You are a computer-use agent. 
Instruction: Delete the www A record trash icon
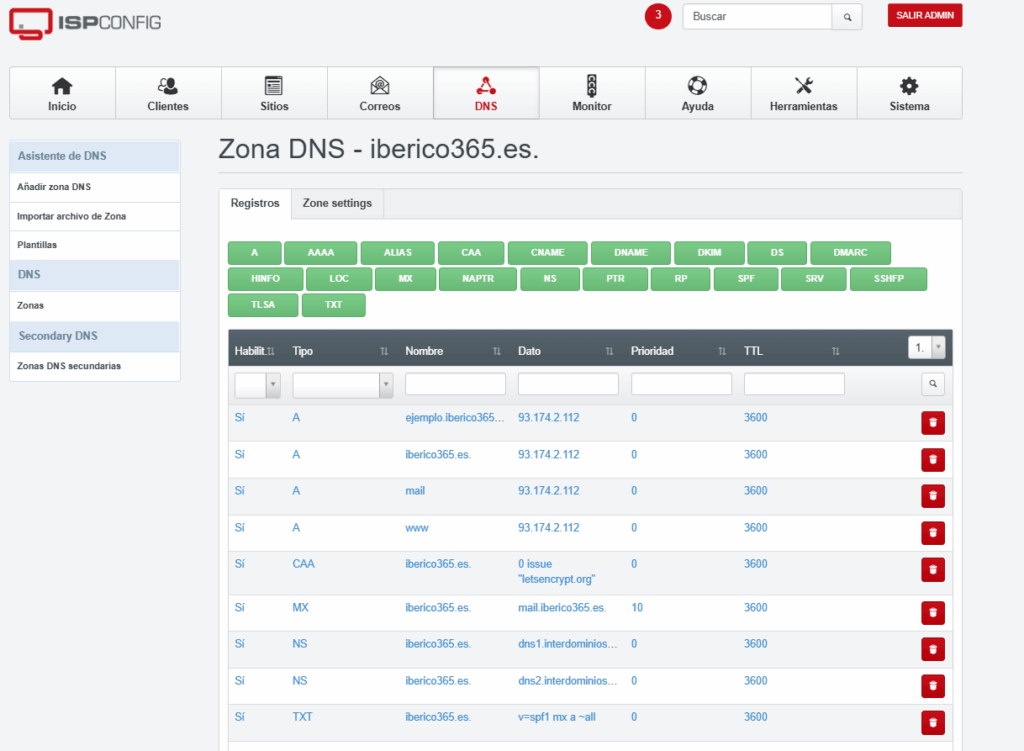[x=933, y=533]
